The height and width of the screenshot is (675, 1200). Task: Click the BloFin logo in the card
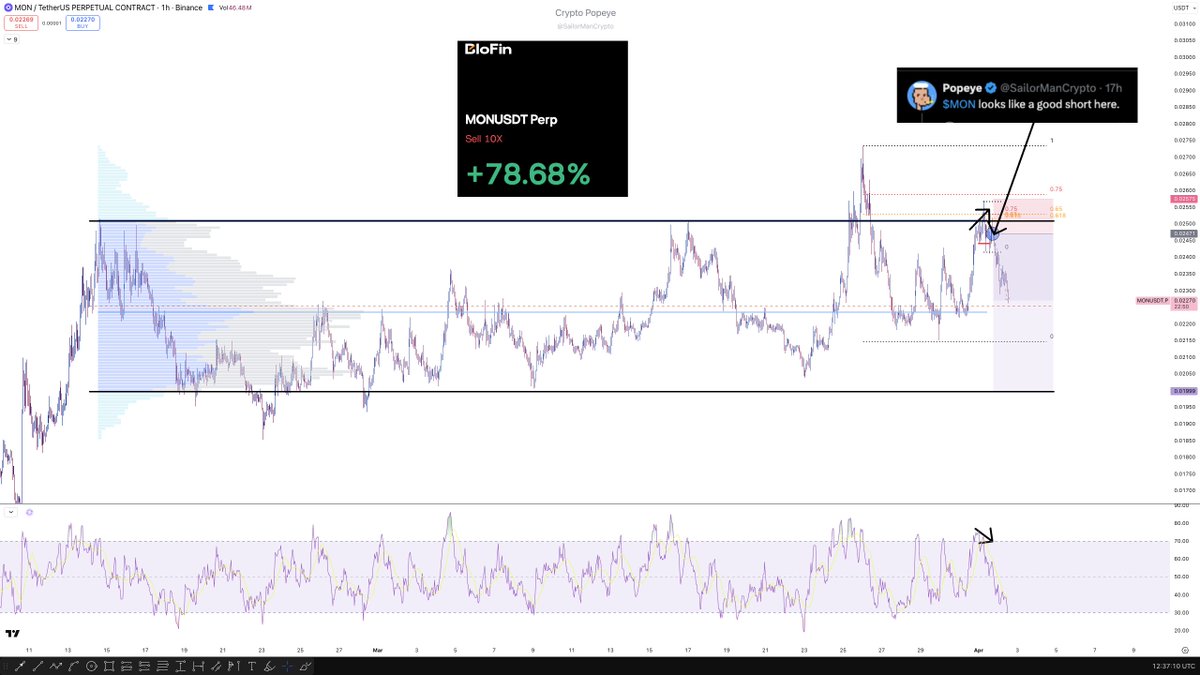489,49
